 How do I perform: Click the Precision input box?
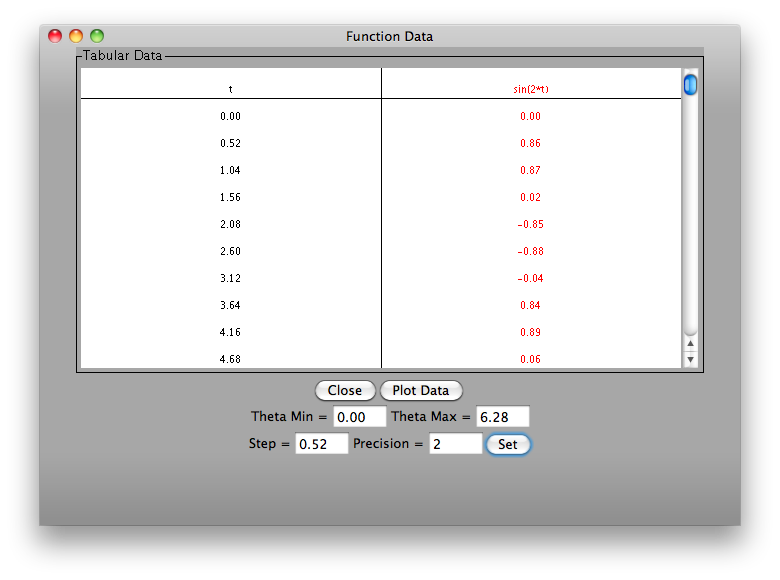(455, 444)
